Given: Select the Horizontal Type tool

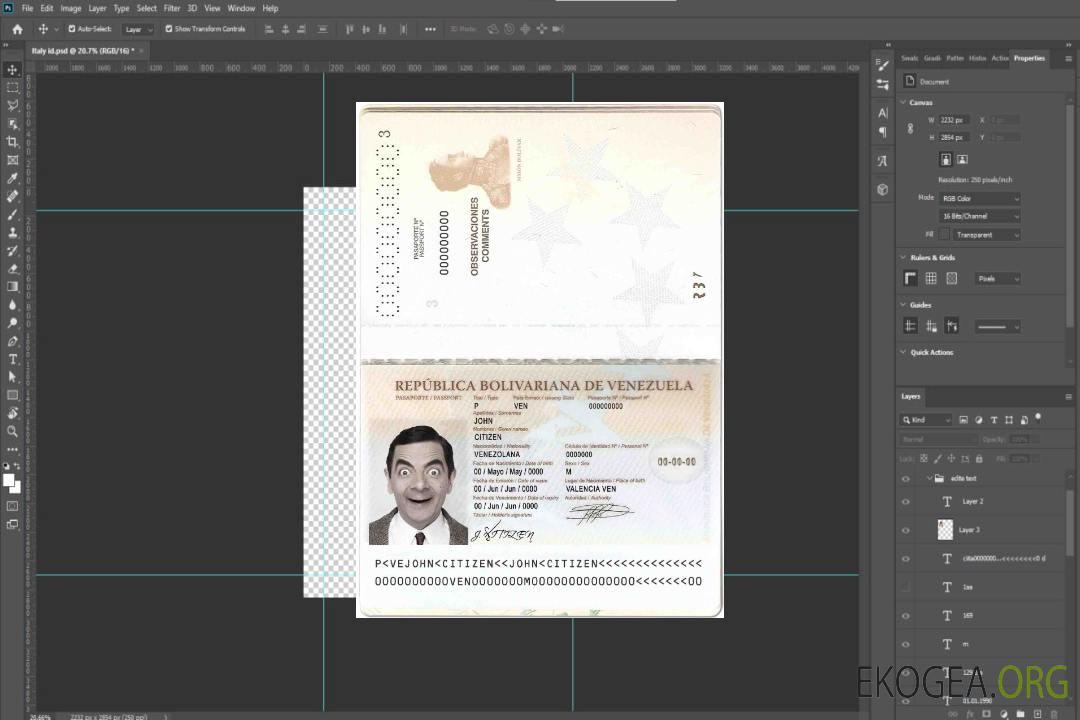Looking at the screenshot, I should tap(12, 359).
